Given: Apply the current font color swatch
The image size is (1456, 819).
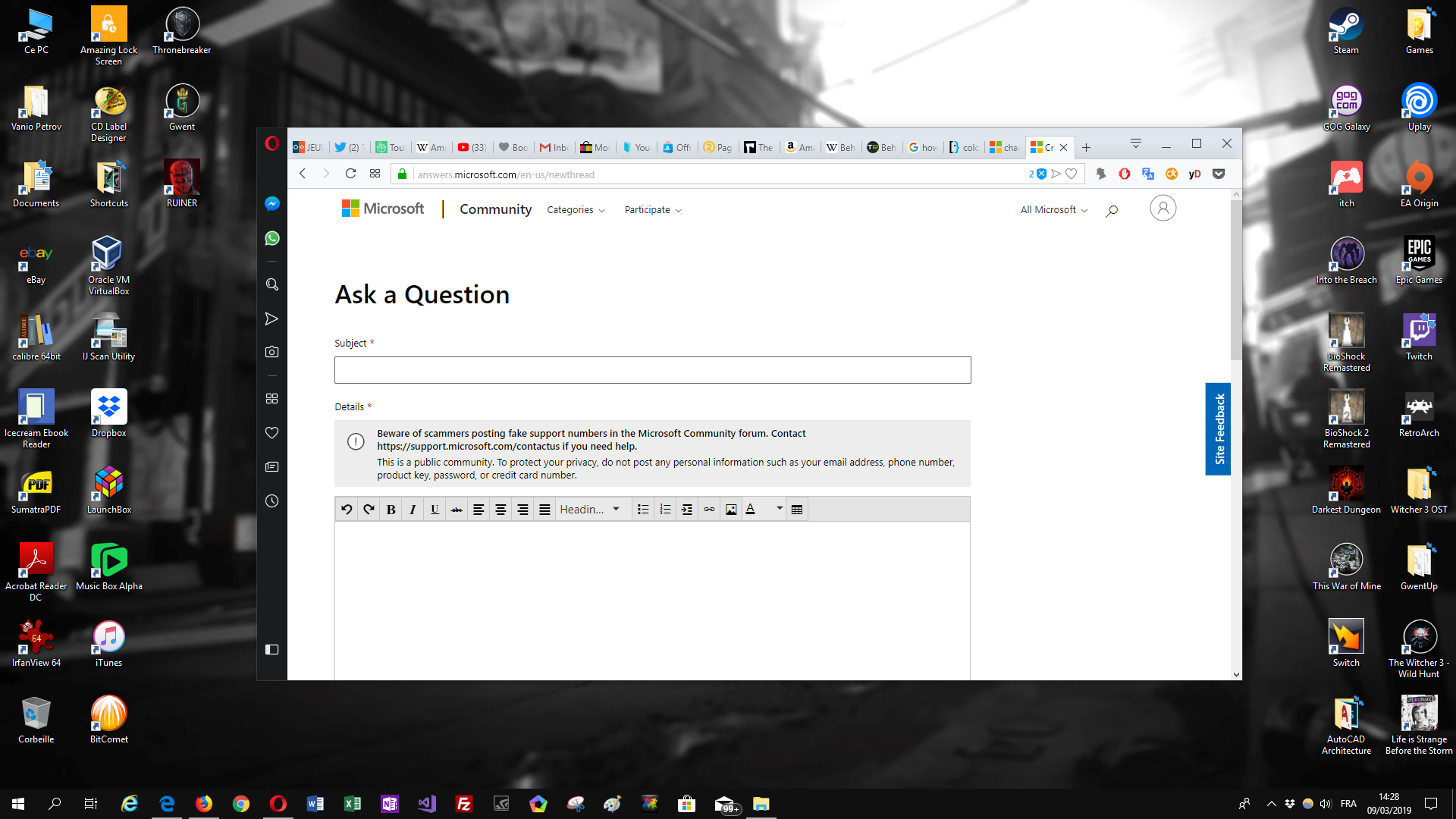Looking at the screenshot, I should tap(749, 509).
